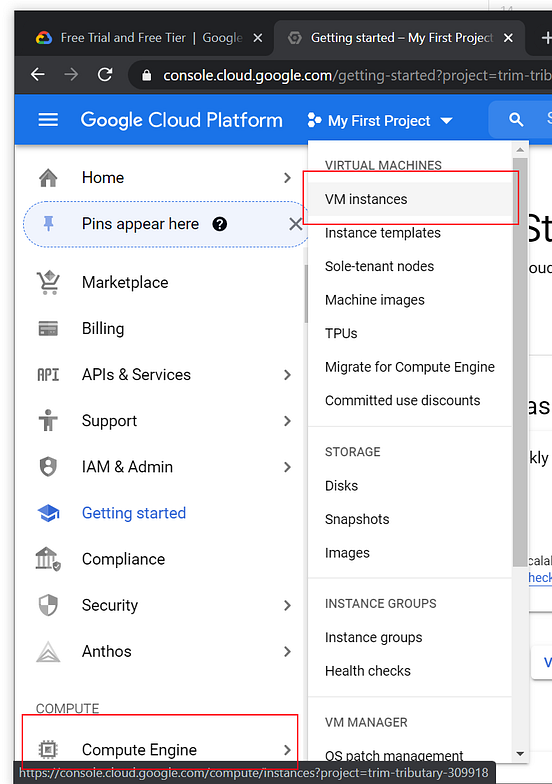Image resolution: width=552 pixels, height=784 pixels.
Task: Go to Getting started page
Action: 134,513
